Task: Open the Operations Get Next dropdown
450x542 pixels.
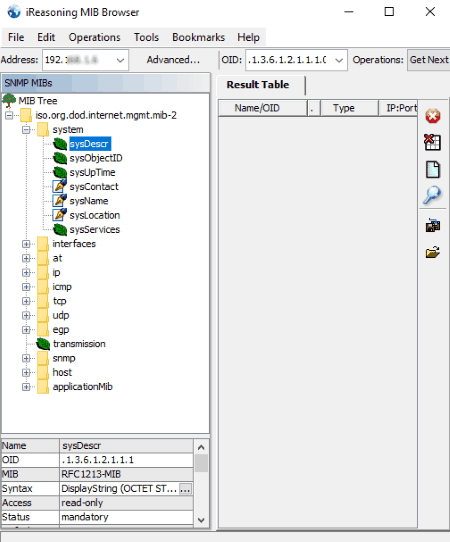Action: tap(429, 60)
